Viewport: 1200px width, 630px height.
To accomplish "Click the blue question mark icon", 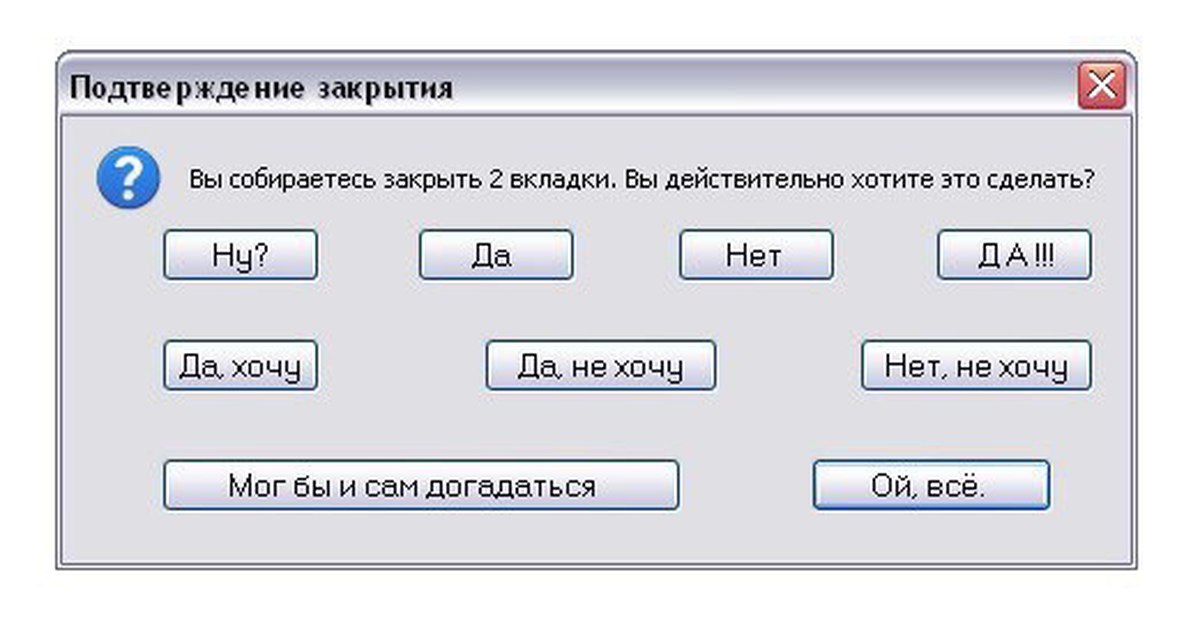I will pos(127,177).
